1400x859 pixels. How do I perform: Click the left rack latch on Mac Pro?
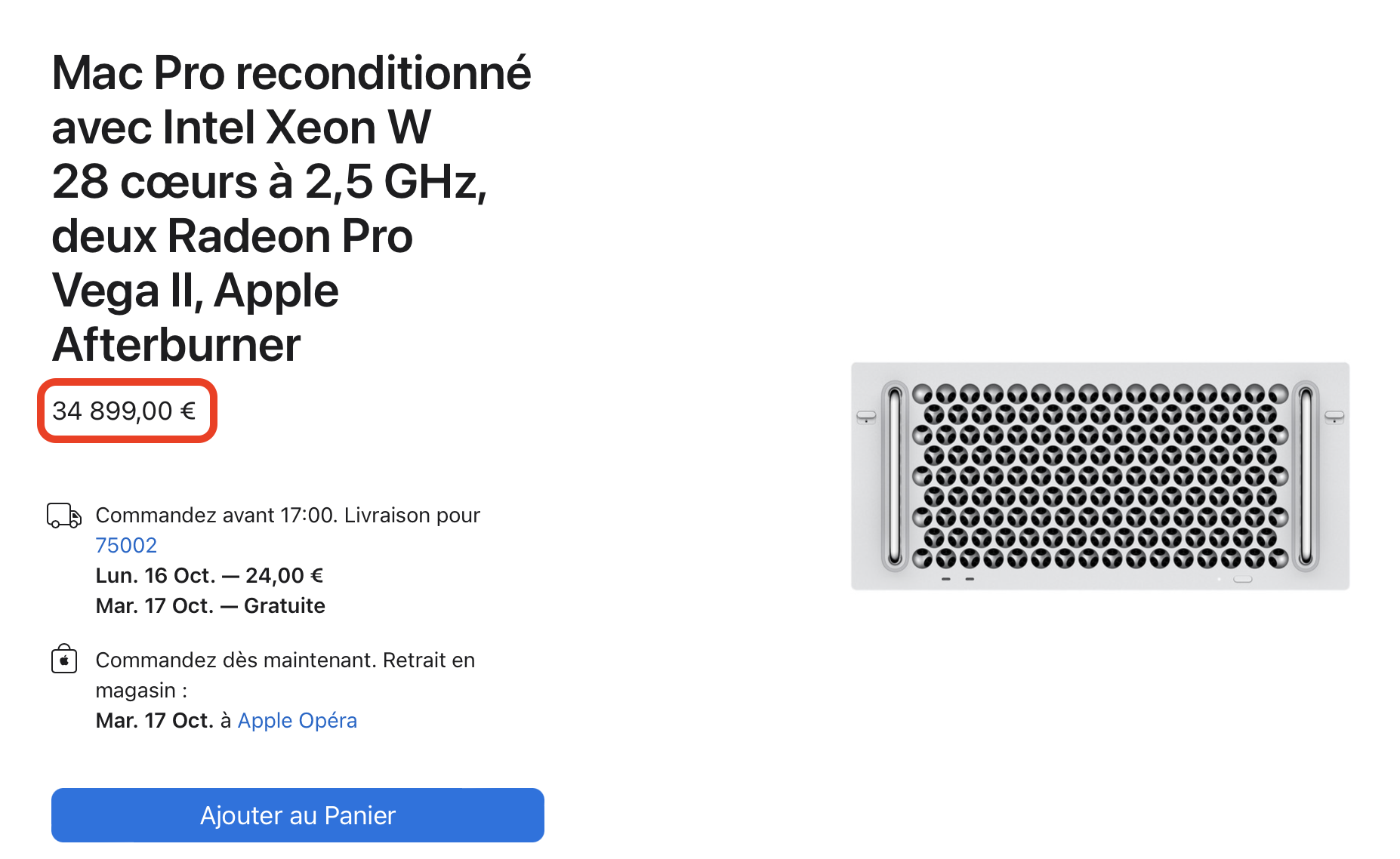coord(866,416)
